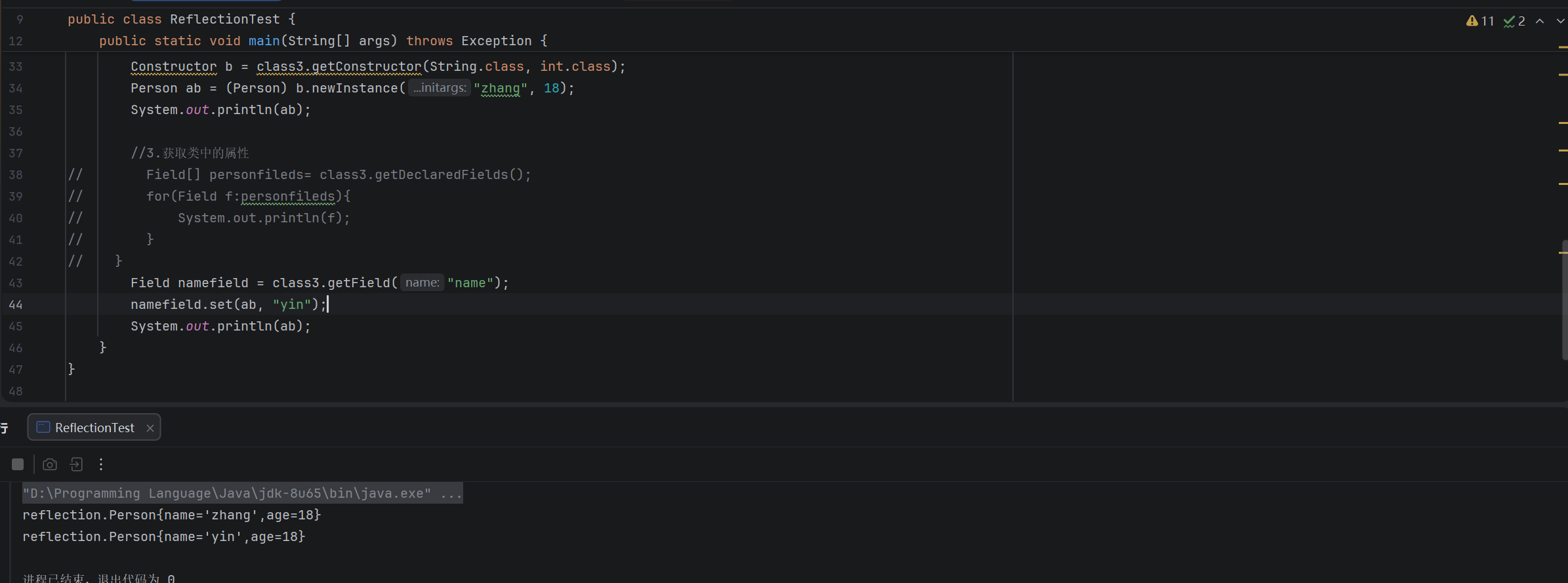Image resolution: width=1568 pixels, height=583 pixels.
Task: Open the console more options menu
Action: click(101, 464)
